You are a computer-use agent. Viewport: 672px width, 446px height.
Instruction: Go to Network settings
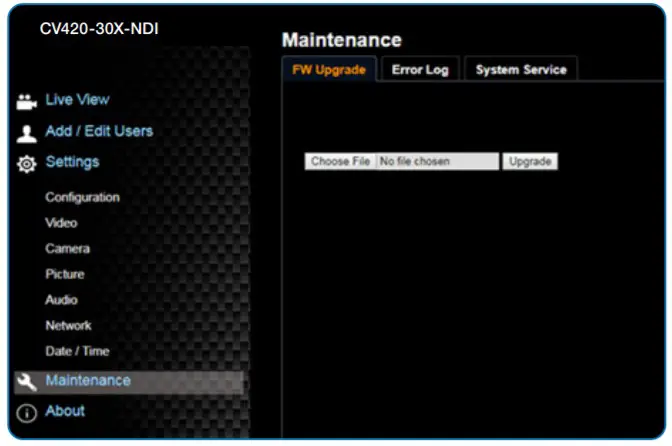(x=68, y=326)
